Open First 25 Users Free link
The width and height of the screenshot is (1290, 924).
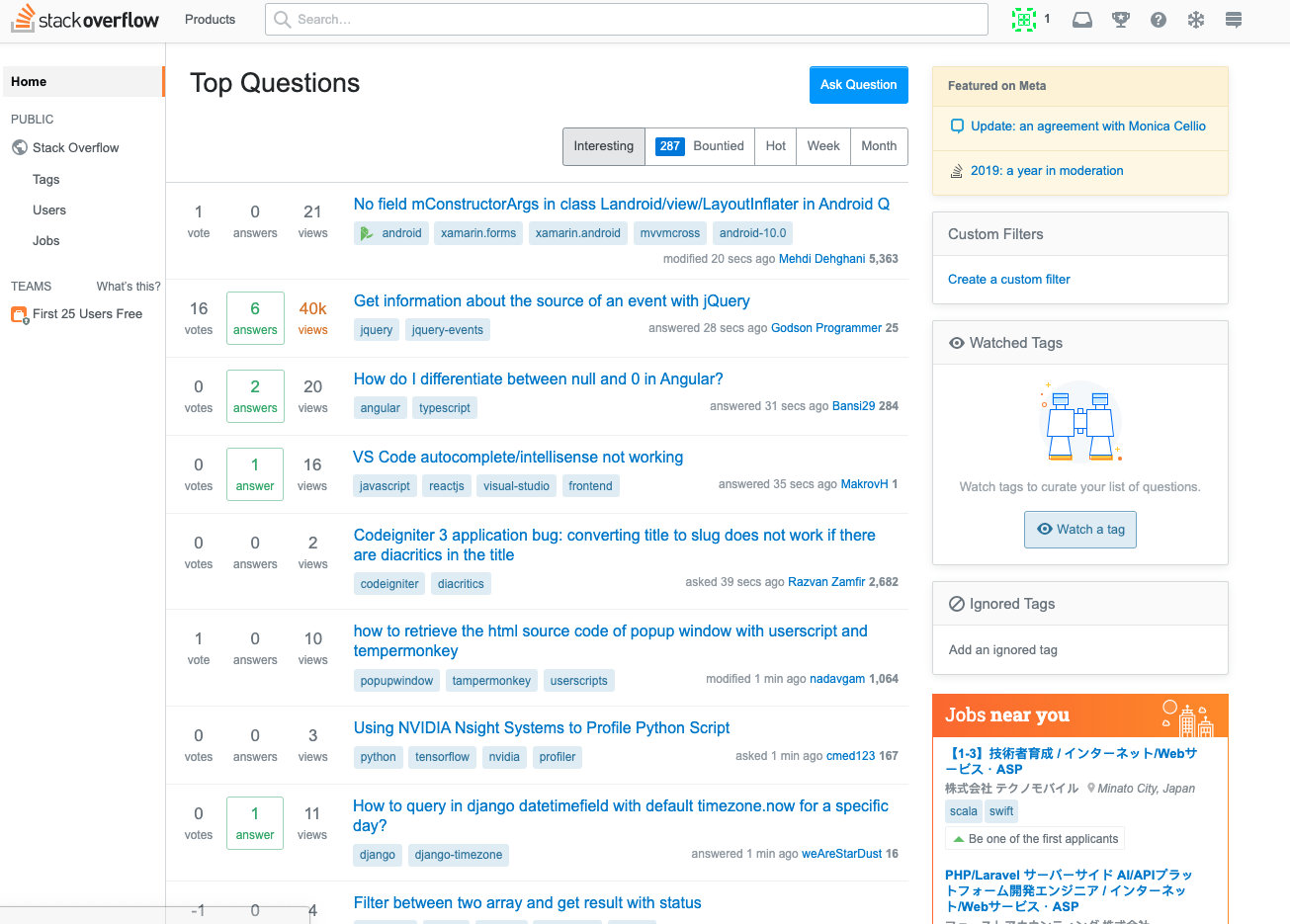point(87,314)
